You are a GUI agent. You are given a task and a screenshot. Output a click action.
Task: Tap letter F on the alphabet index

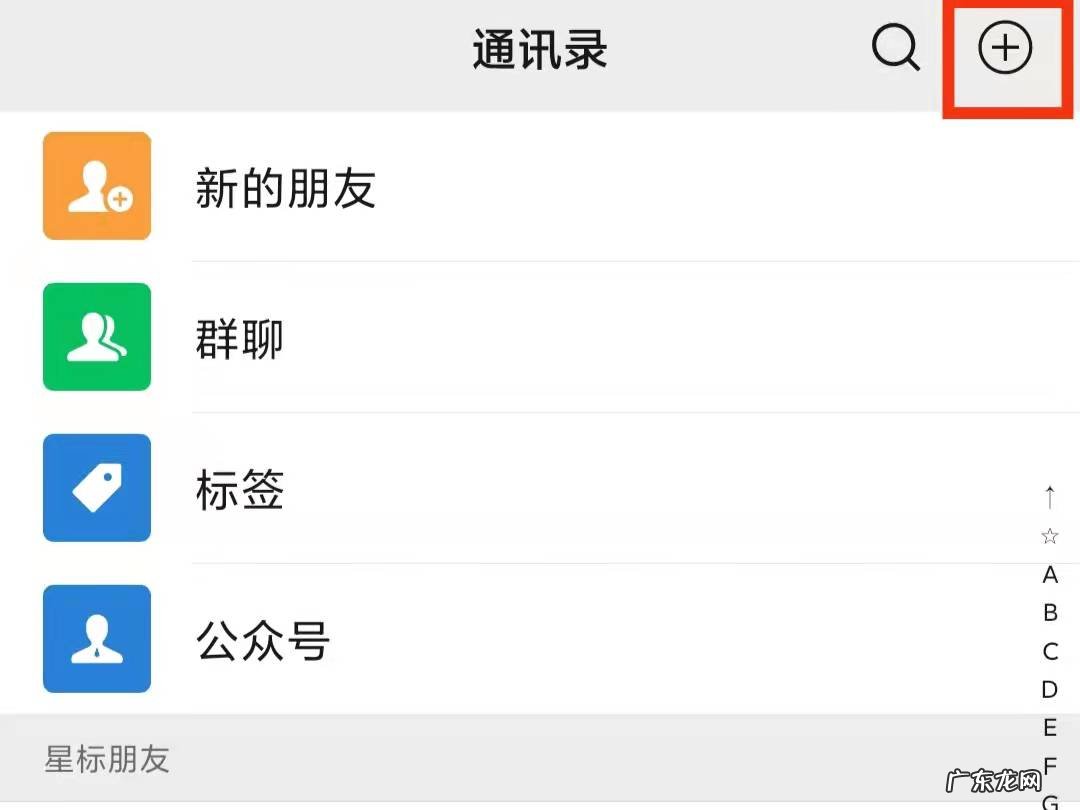[1049, 765]
